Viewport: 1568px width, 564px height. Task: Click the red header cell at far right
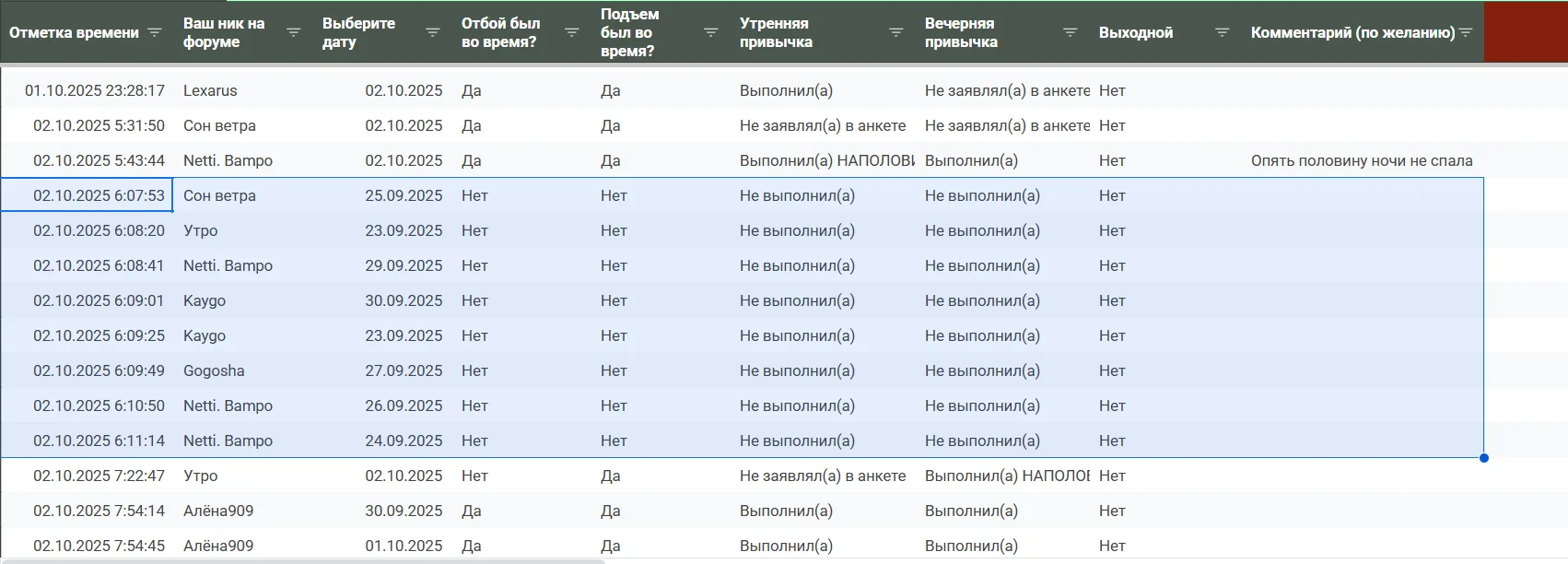click(1526, 32)
